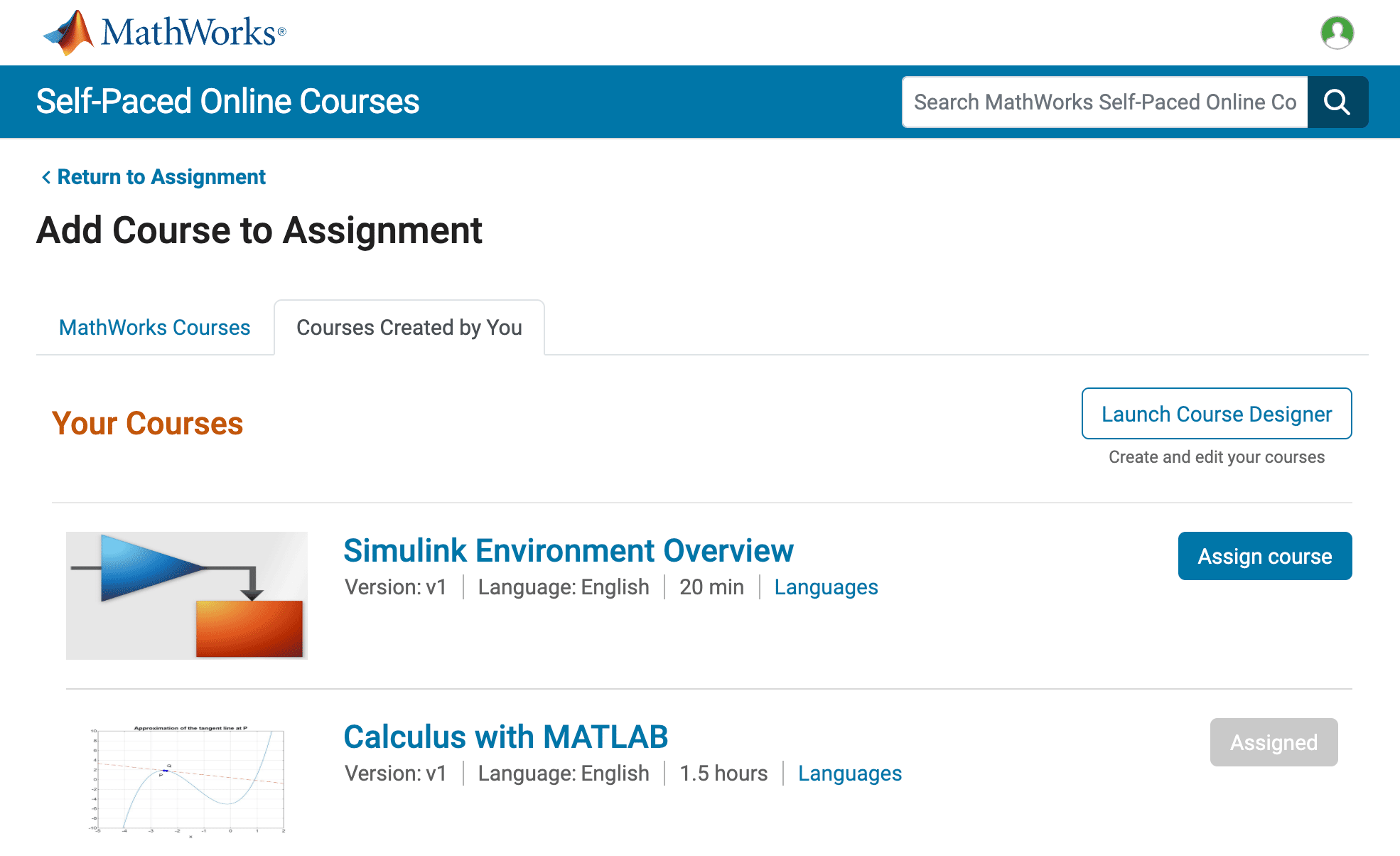This screenshot has width=1400, height=856.
Task: Show Languages for Calculus with MATLAB
Action: 849,774
